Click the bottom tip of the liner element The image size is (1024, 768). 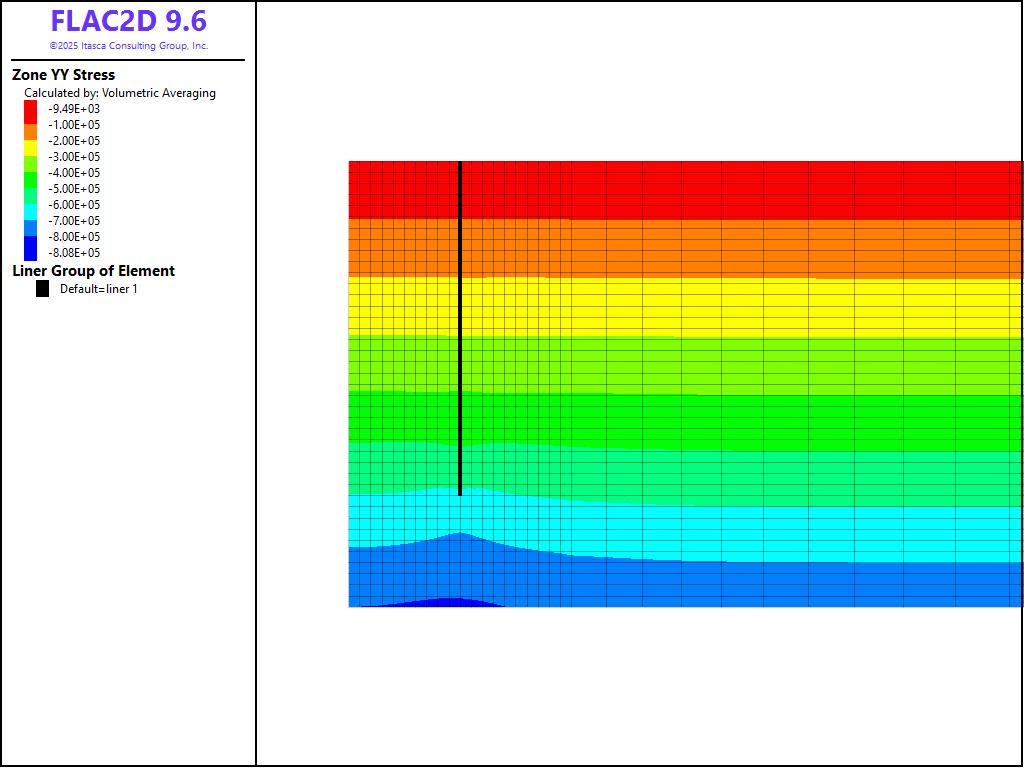point(459,494)
